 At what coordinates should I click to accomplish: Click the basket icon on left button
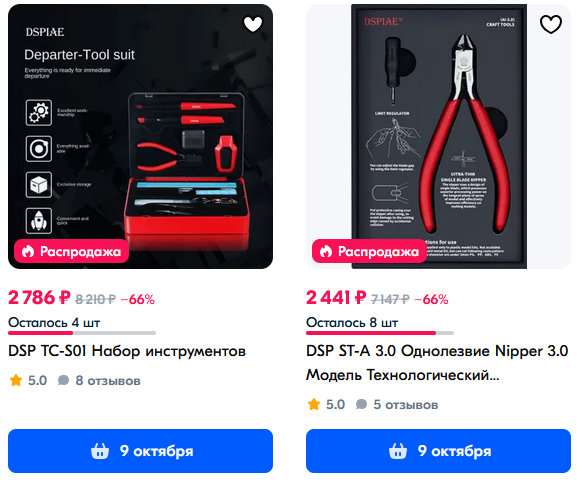pos(100,451)
